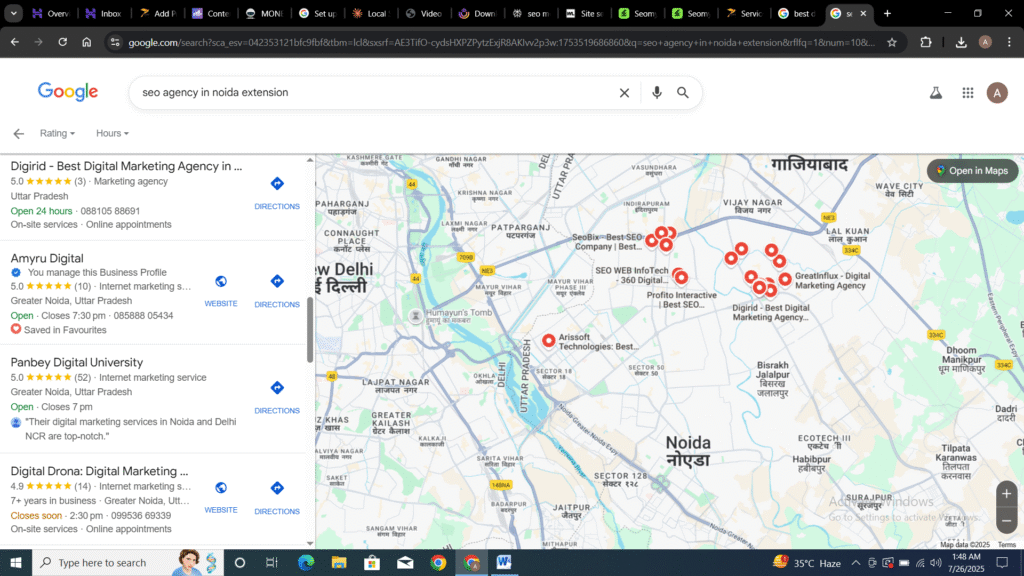Zoom in on the map
The width and height of the screenshot is (1024, 576).
[x=1006, y=494]
